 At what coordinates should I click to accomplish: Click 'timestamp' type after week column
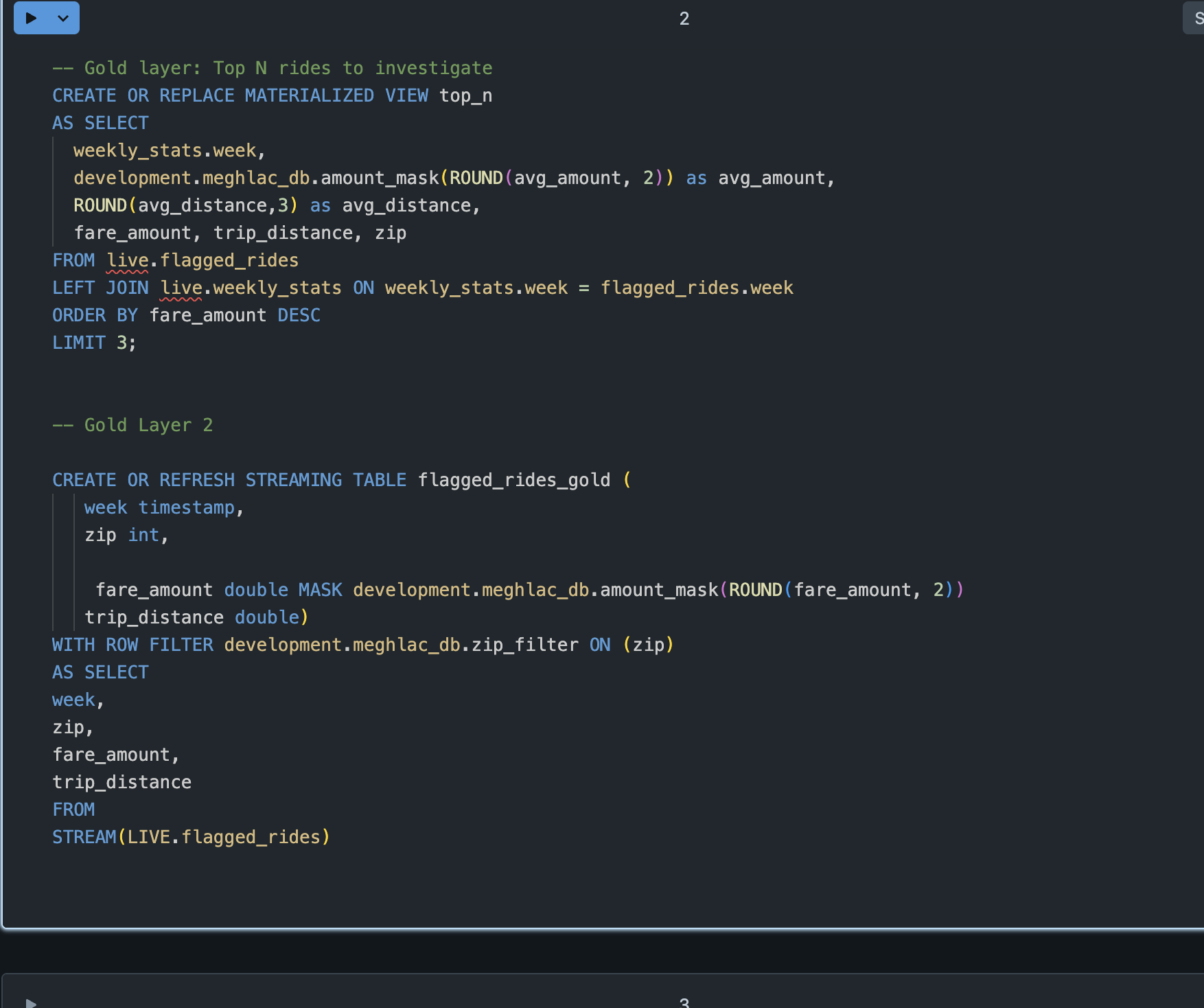tap(187, 507)
